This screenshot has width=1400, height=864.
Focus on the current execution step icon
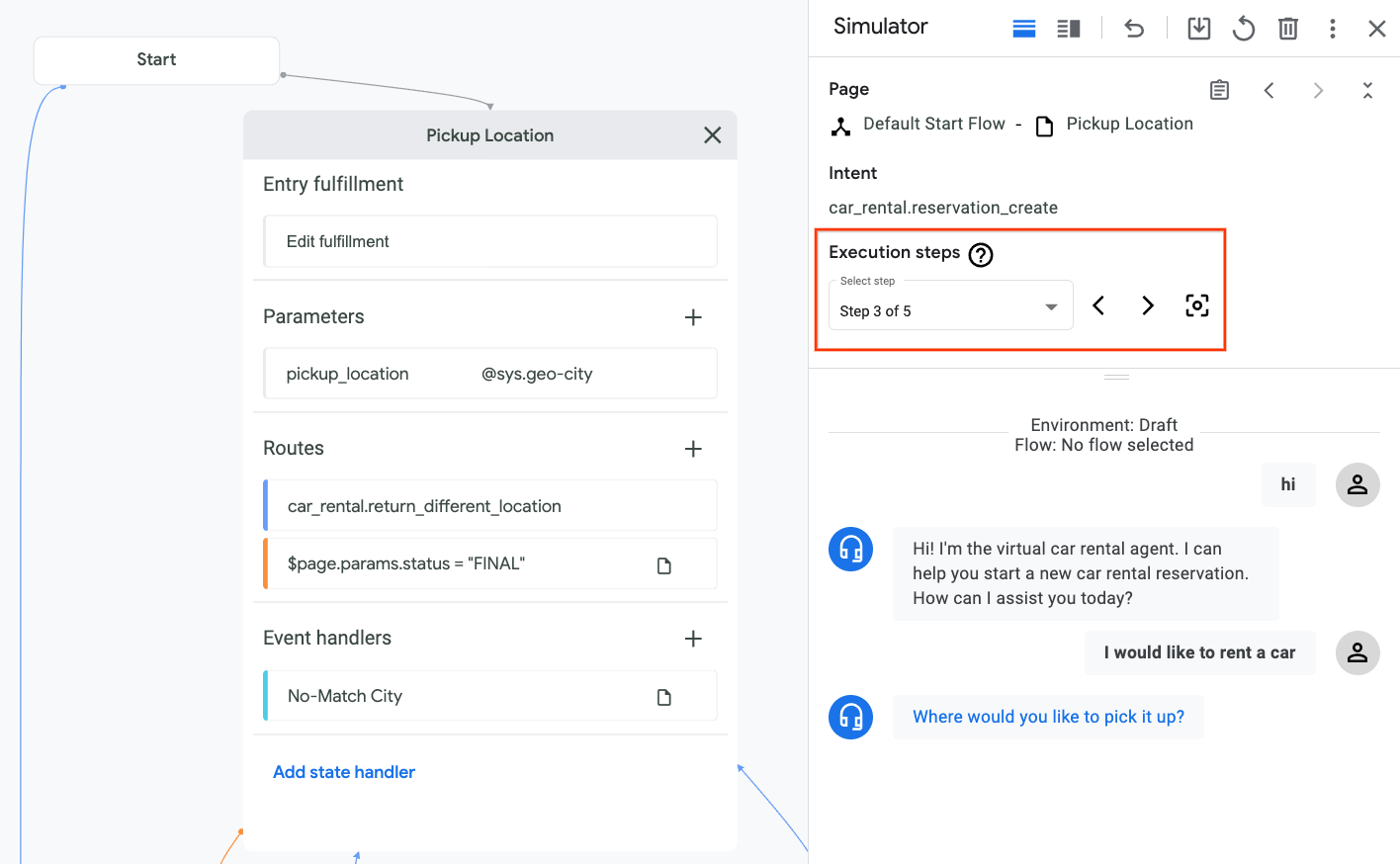tap(1196, 305)
